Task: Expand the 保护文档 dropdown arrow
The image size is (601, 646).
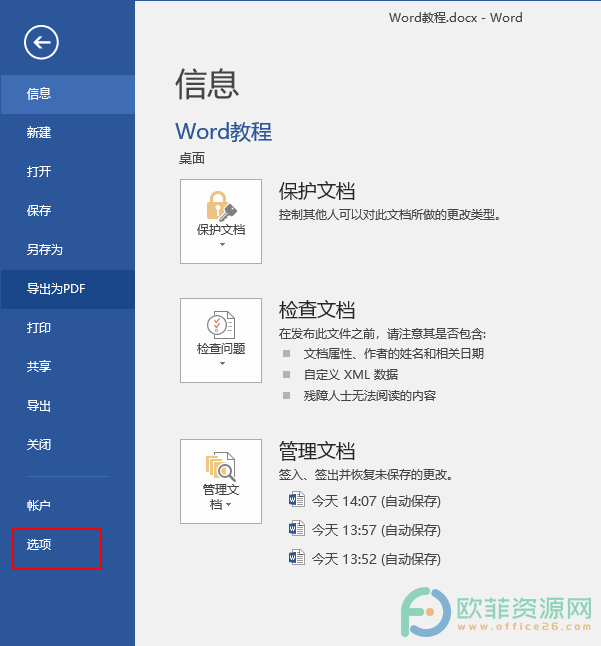Action: click(222, 245)
